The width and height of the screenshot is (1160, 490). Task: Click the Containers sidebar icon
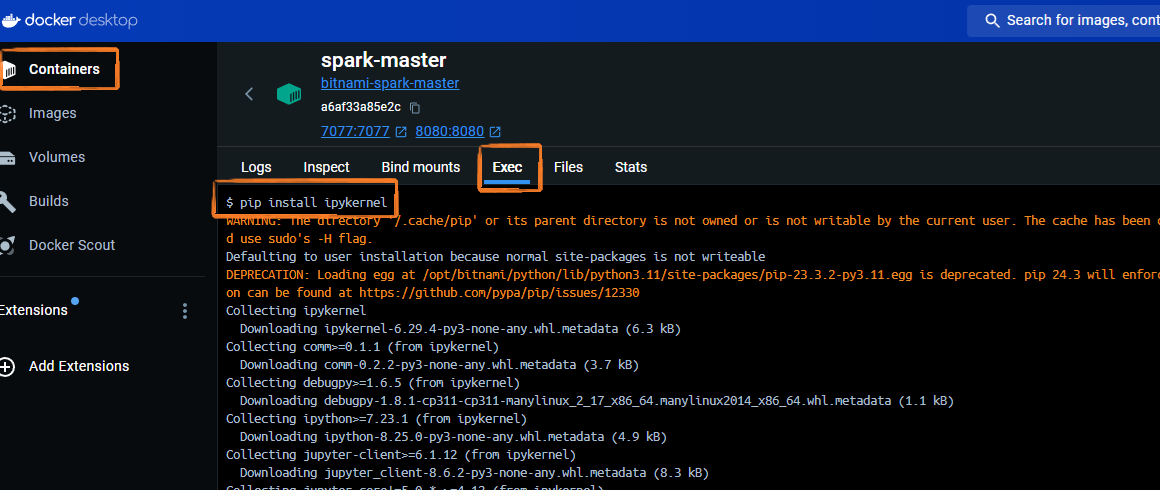[x=8, y=70]
